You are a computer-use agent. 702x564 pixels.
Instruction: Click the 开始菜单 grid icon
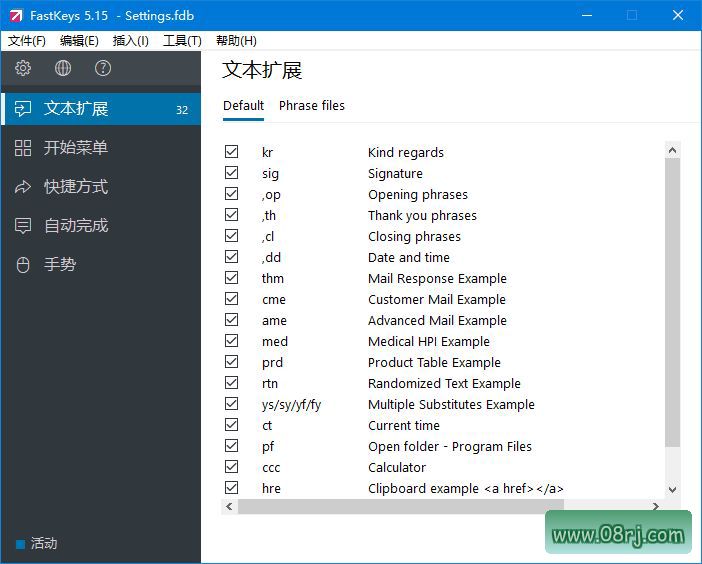point(23,148)
